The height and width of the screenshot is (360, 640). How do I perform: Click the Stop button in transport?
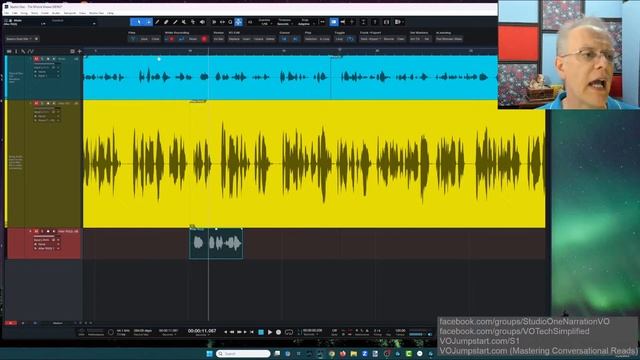pyautogui.click(x=261, y=332)
